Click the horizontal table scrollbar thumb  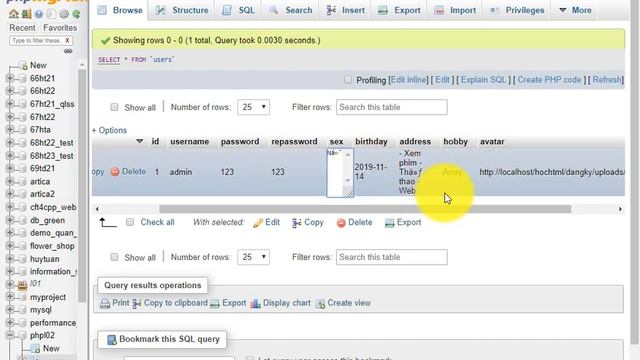point(365,209)
